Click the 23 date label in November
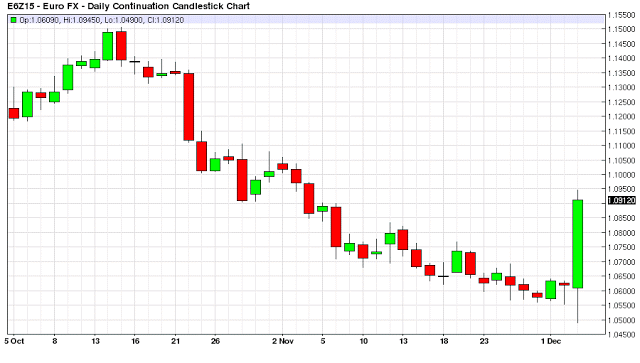Image resolution: width=640 pixels, height=363 pixels. click(x=484, y=341)
